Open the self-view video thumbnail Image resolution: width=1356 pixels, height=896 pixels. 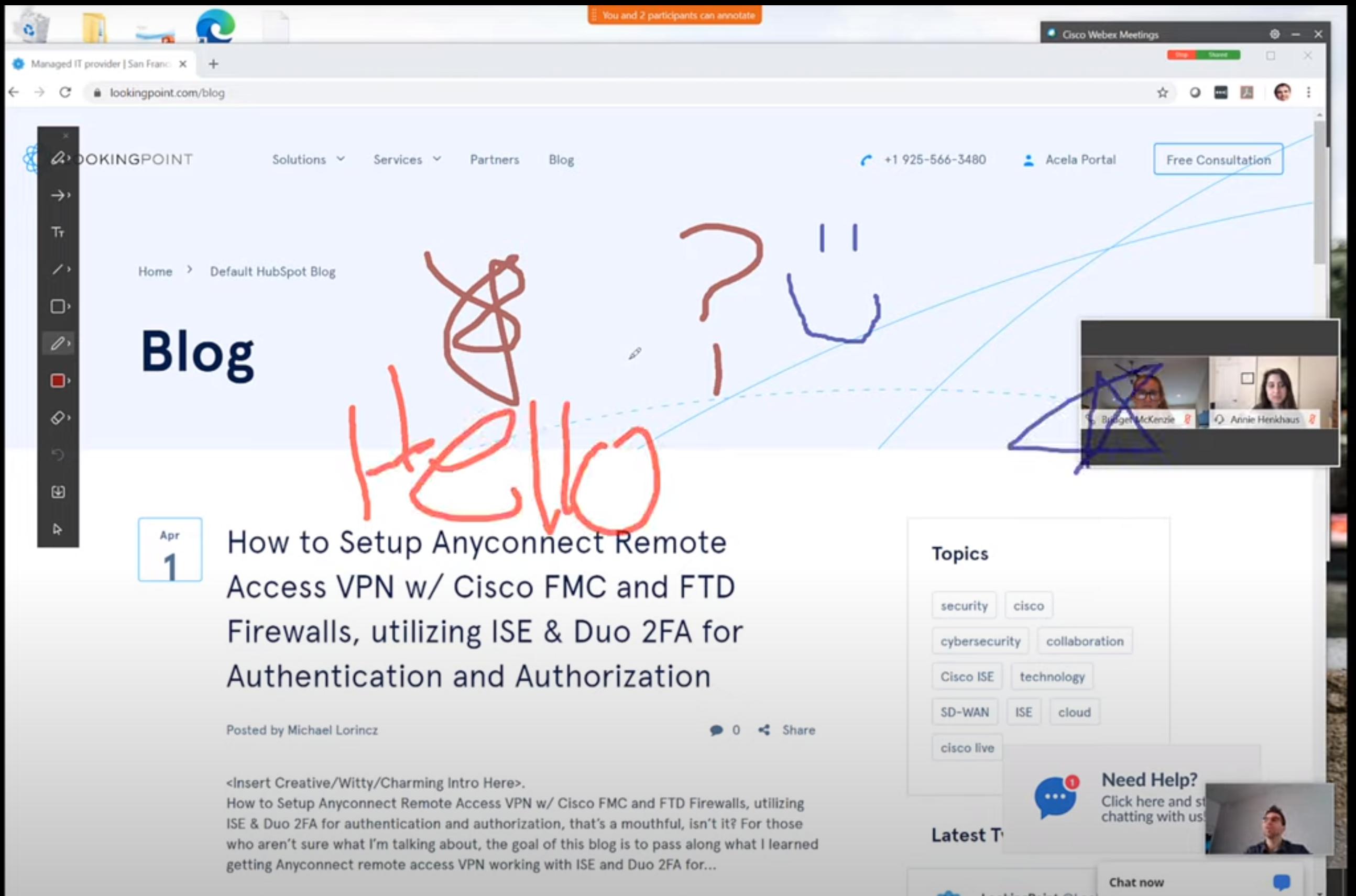(1269, 818)
